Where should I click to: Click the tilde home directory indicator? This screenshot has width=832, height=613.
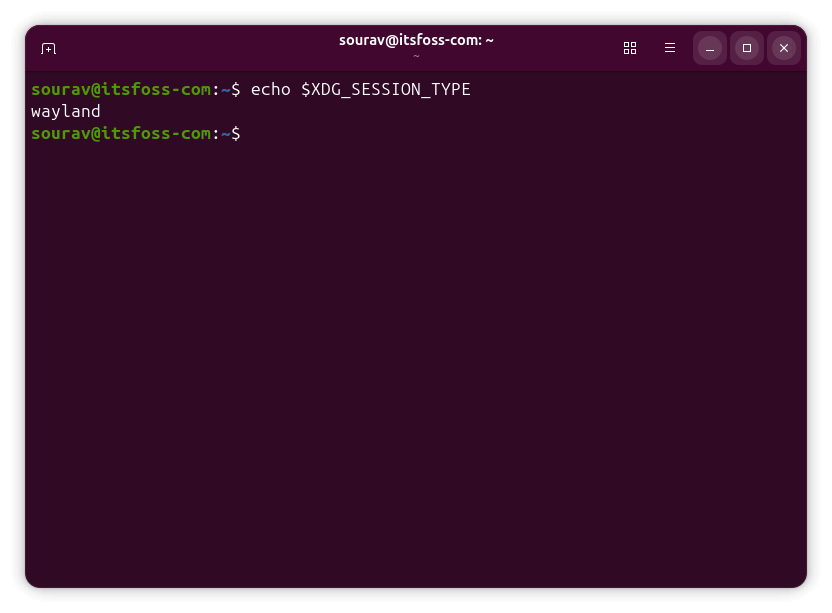(x=225, y=133)
